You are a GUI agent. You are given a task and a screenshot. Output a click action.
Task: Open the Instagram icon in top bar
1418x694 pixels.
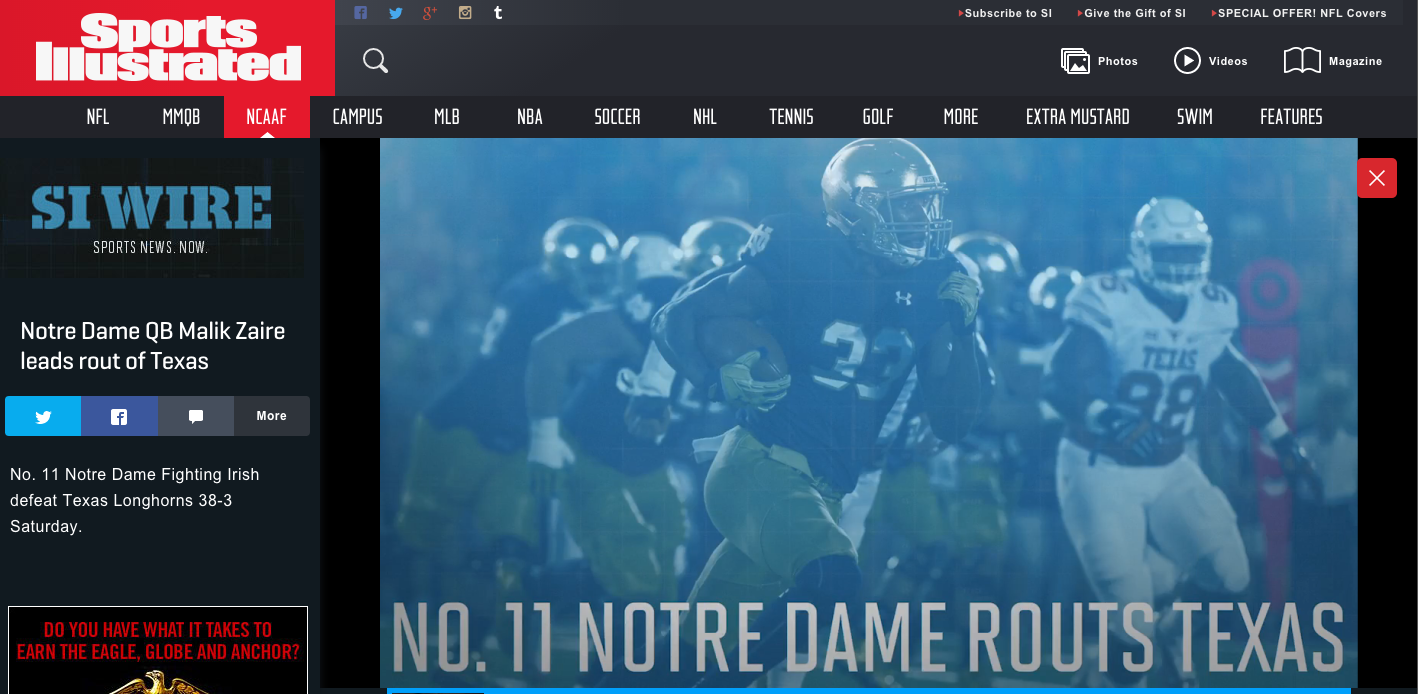465,13
